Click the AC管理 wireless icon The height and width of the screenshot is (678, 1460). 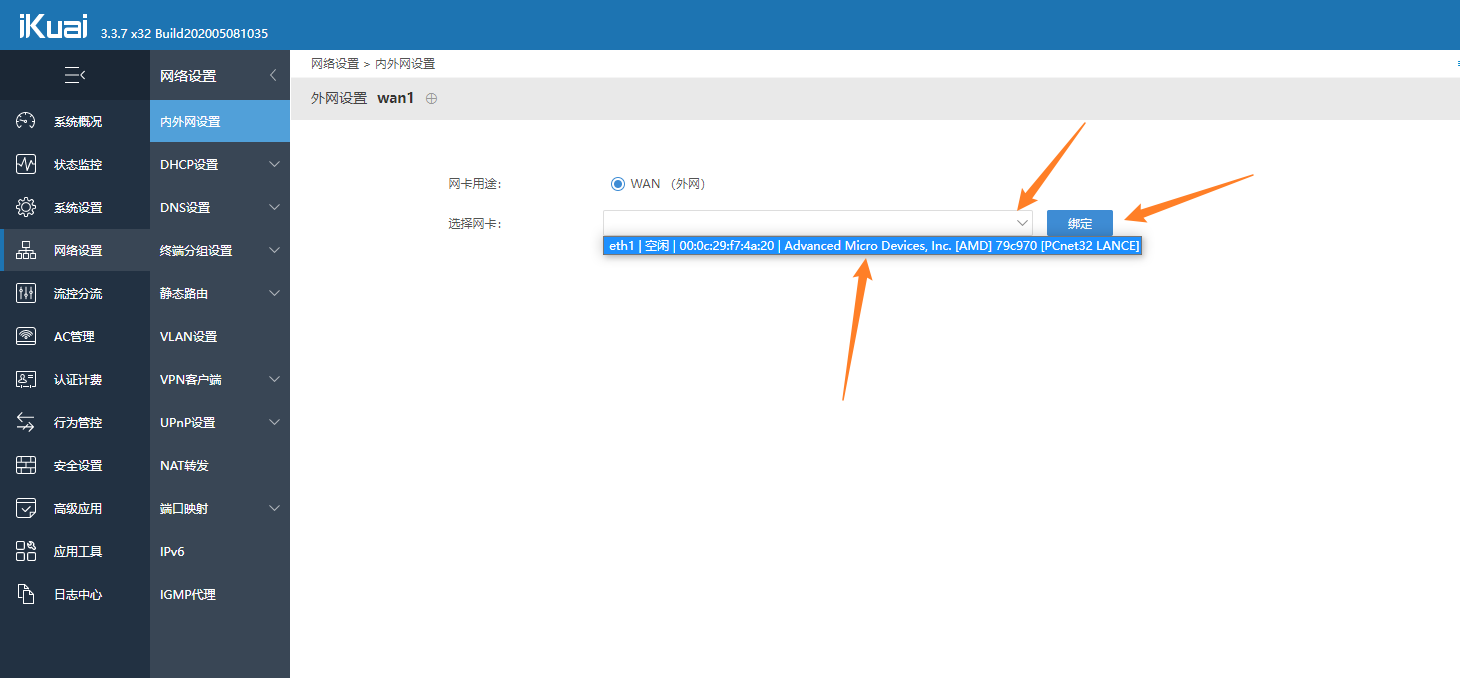26,336
